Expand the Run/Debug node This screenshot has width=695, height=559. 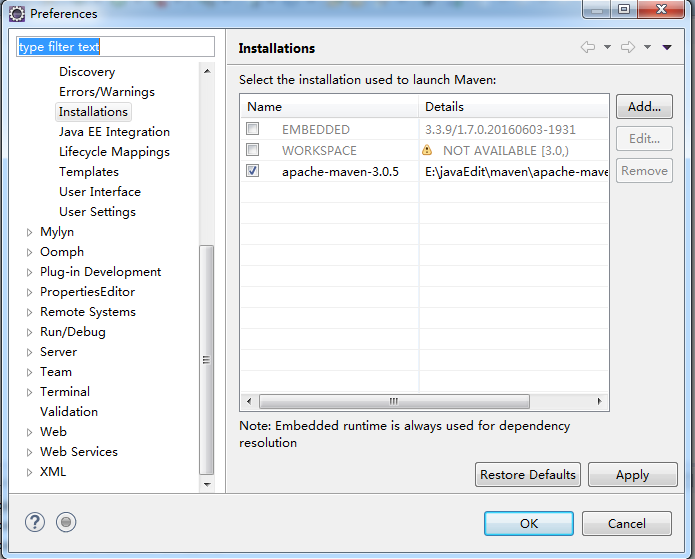click(x=29, y=332)
